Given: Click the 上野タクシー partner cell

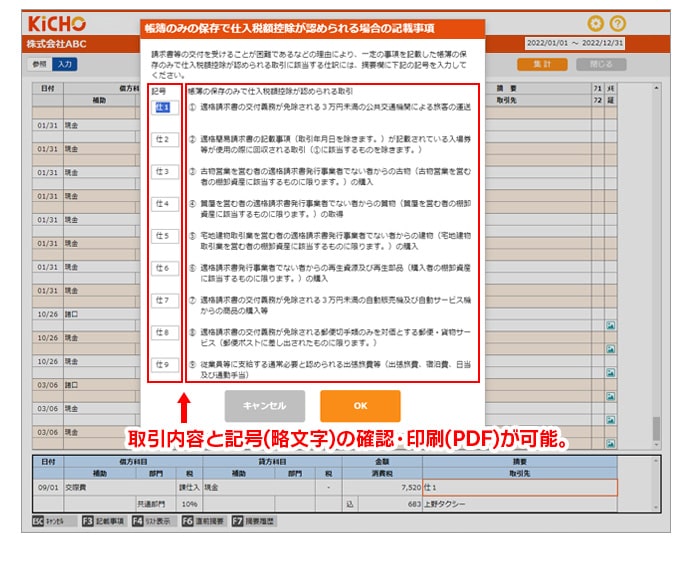Looking at the screenshot, I should click(520, 504).
